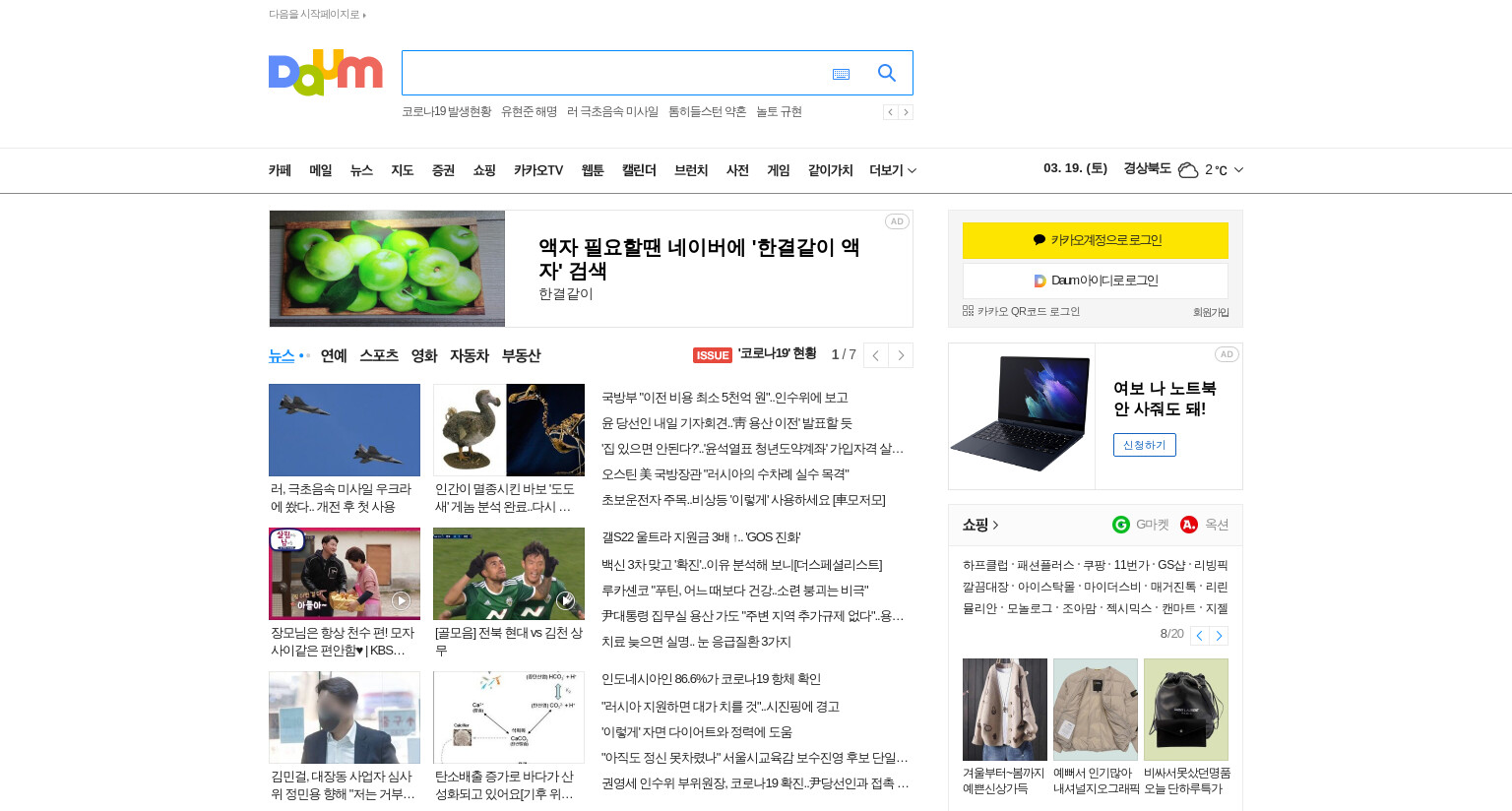Next shopping items page arrow
1512x811 pixels.
(1219, 636)
